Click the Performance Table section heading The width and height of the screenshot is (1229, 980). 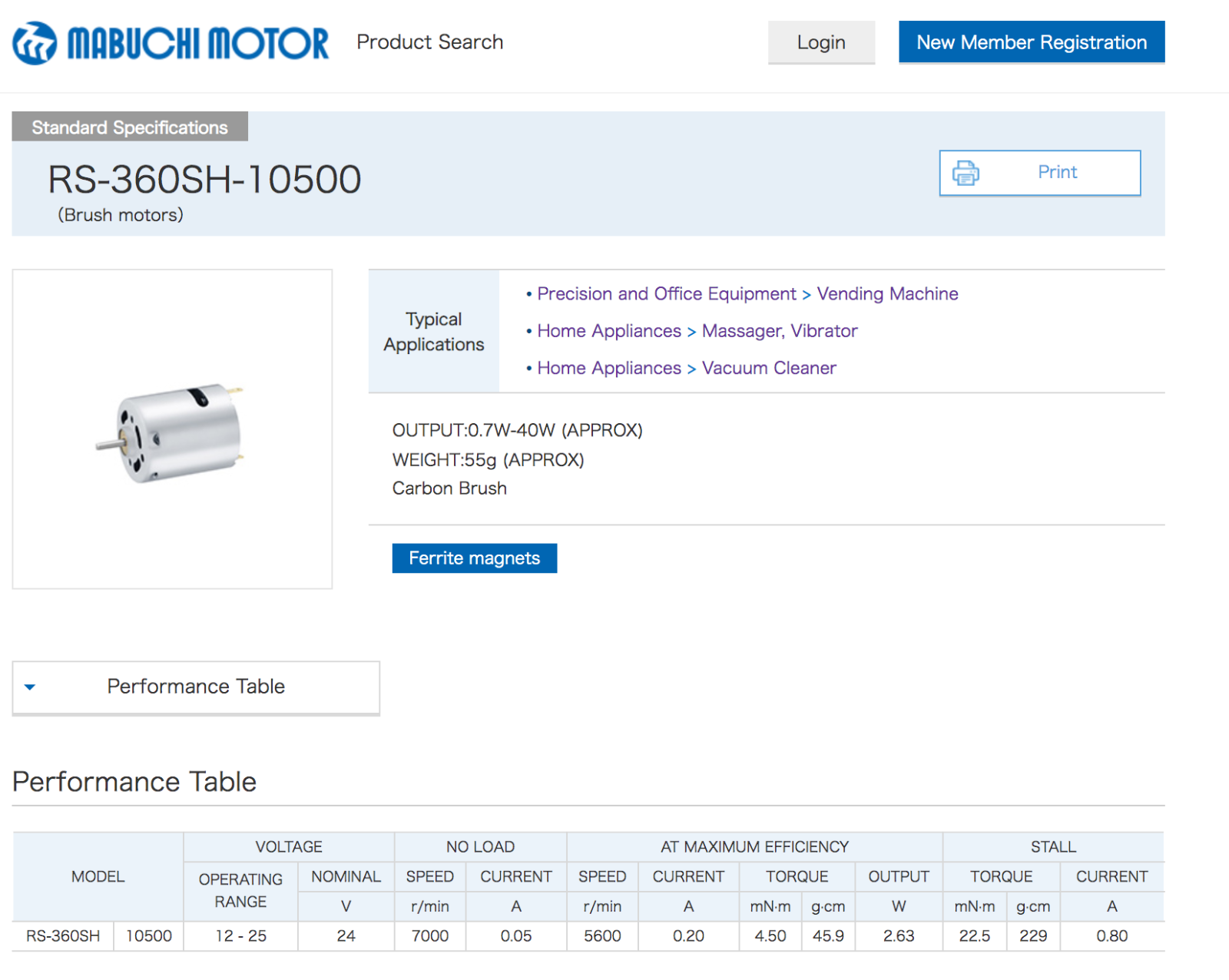tap(134, 782)
